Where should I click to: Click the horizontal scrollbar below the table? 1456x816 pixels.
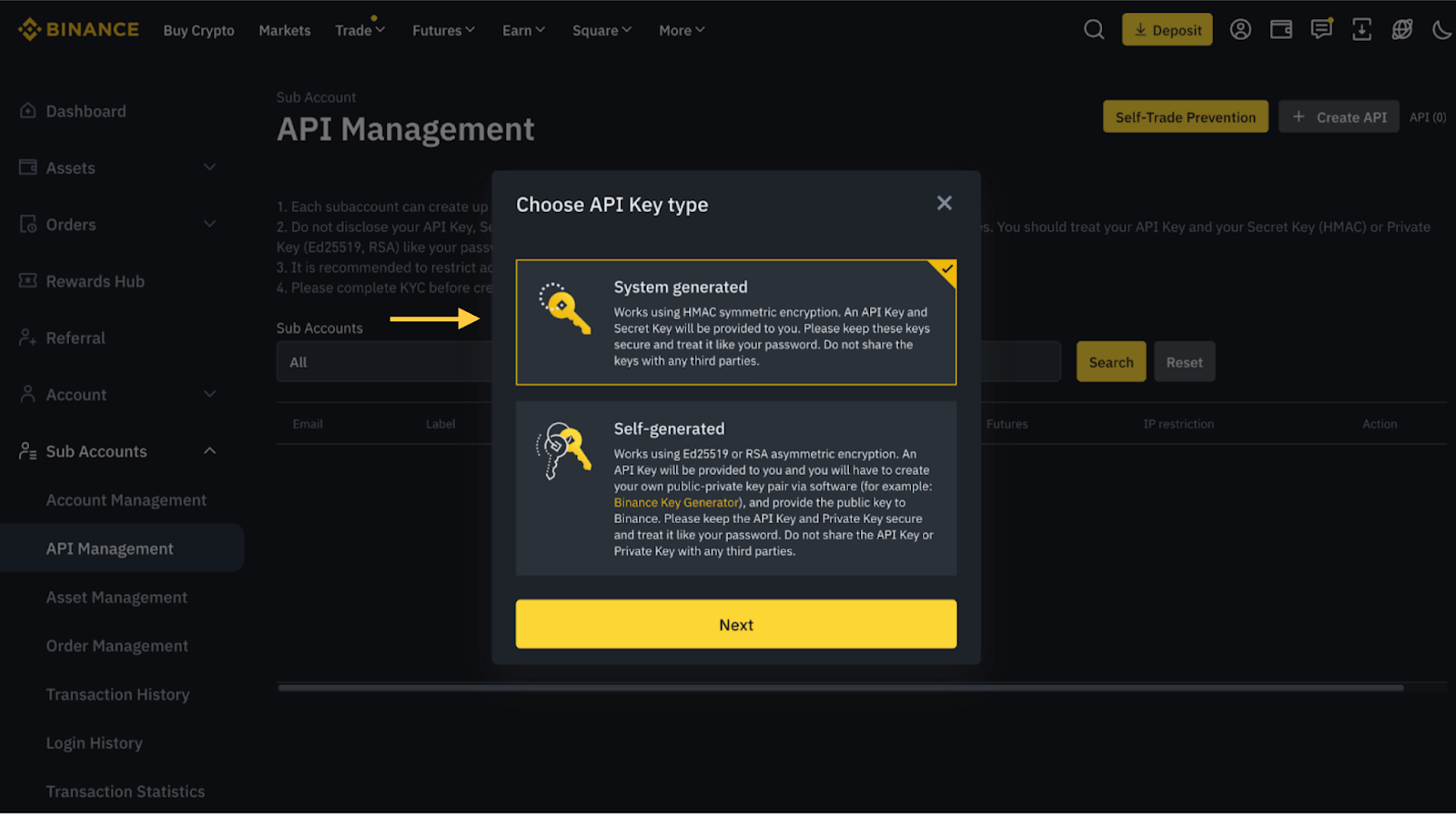click(840, 689)
